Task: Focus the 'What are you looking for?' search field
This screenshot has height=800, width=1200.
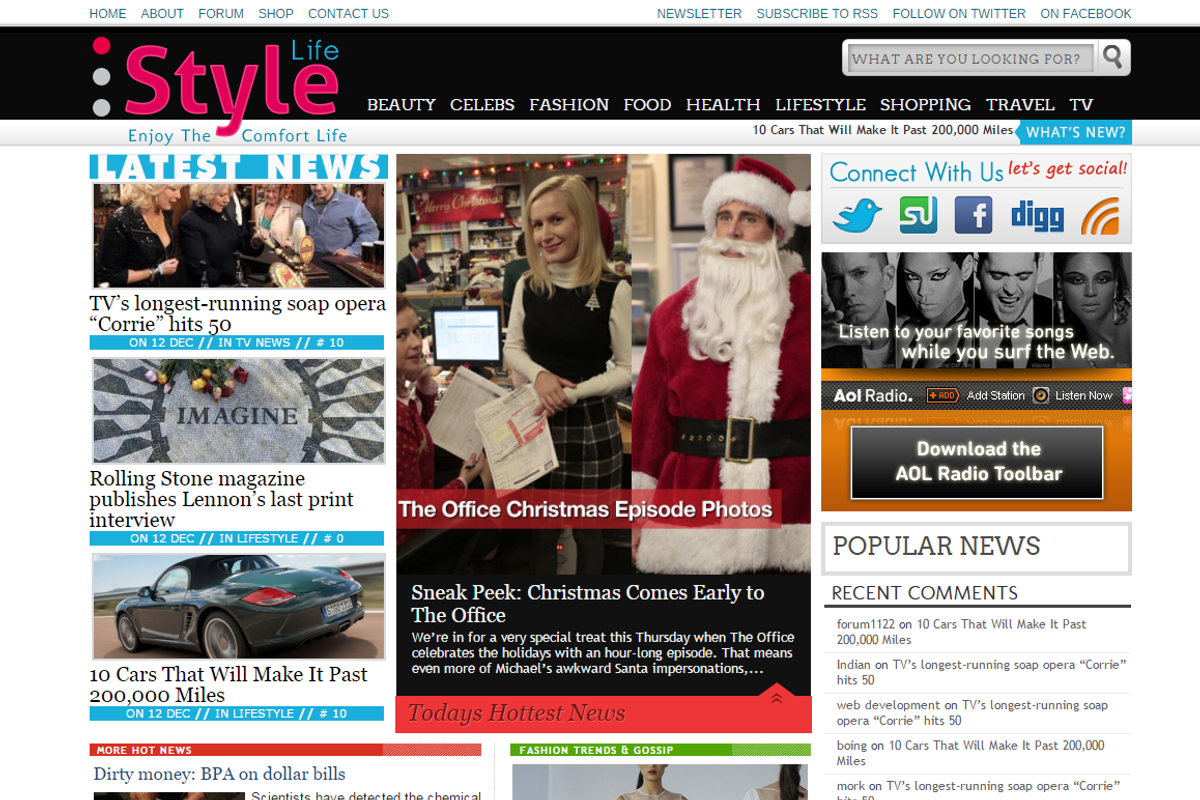Action: (972, 59)
